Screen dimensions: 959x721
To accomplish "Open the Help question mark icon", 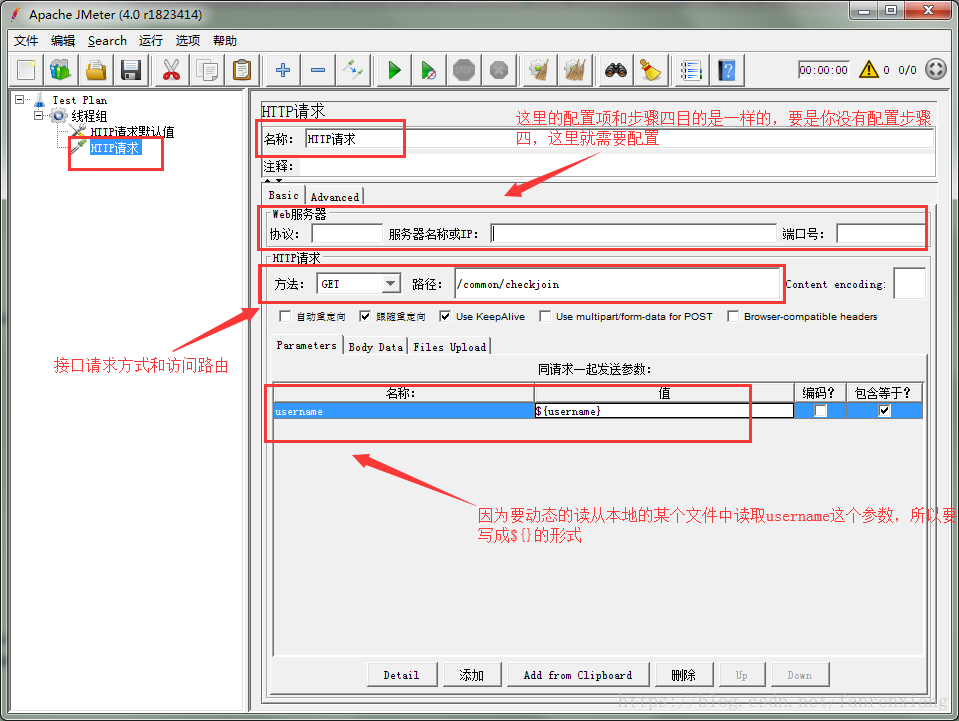I will tap(727, 70).
